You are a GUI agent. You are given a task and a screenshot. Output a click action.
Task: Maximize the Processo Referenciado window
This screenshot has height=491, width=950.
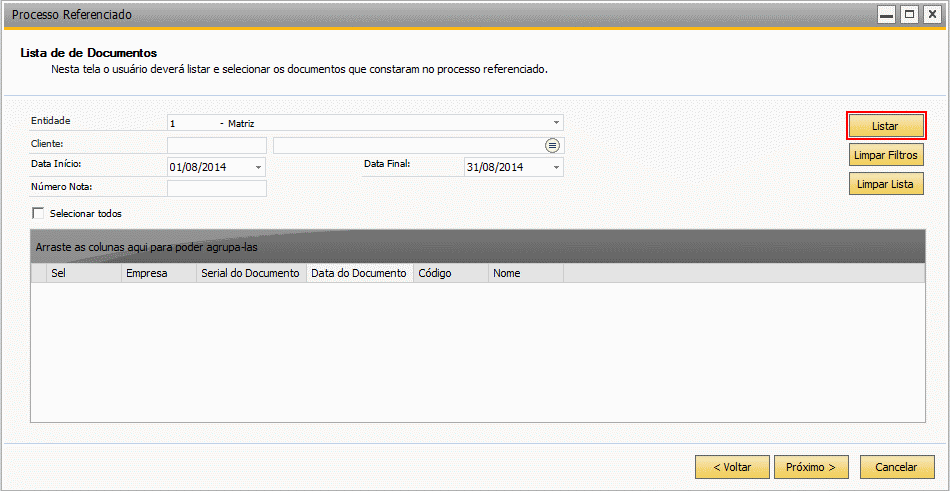(x=909, y=15)
